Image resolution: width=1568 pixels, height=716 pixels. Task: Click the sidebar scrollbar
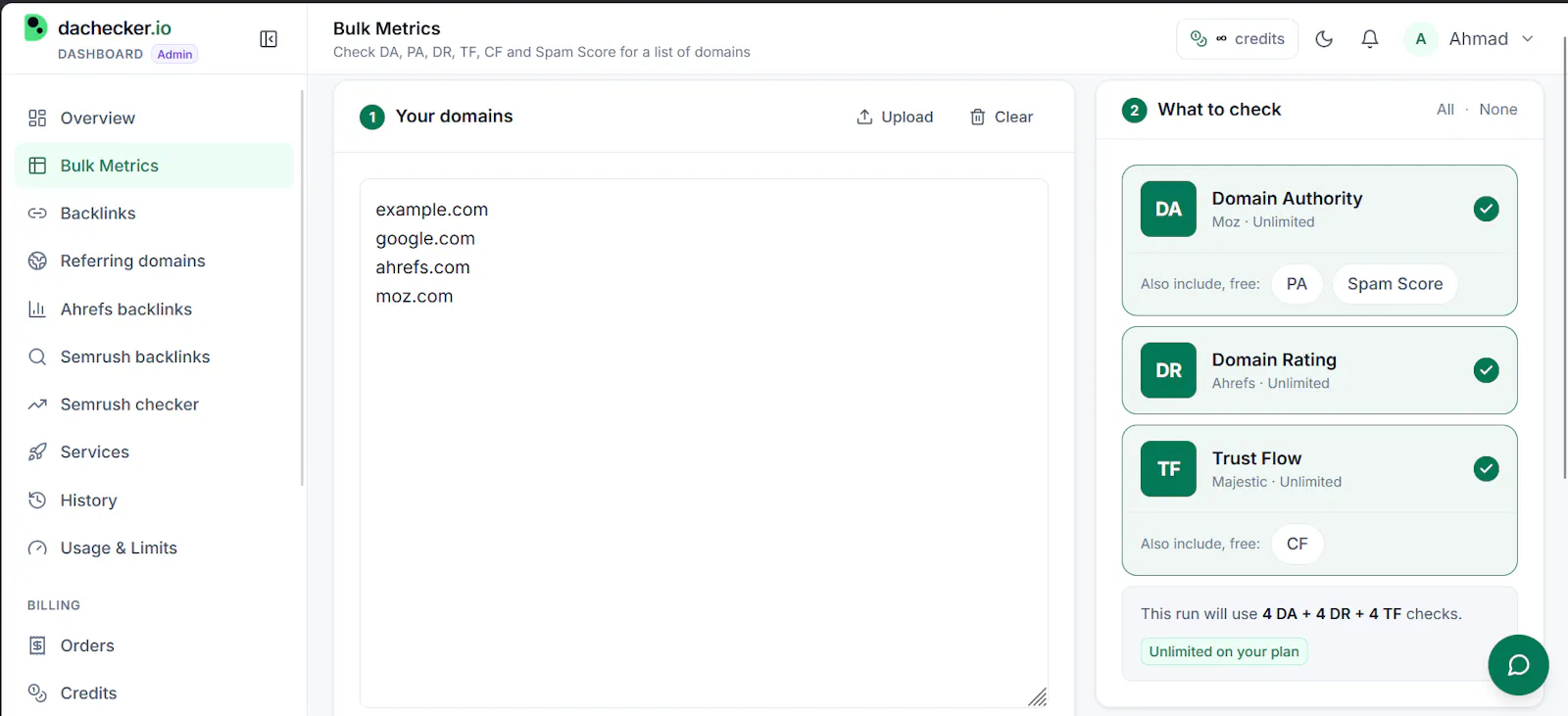[x=302, y=288]
